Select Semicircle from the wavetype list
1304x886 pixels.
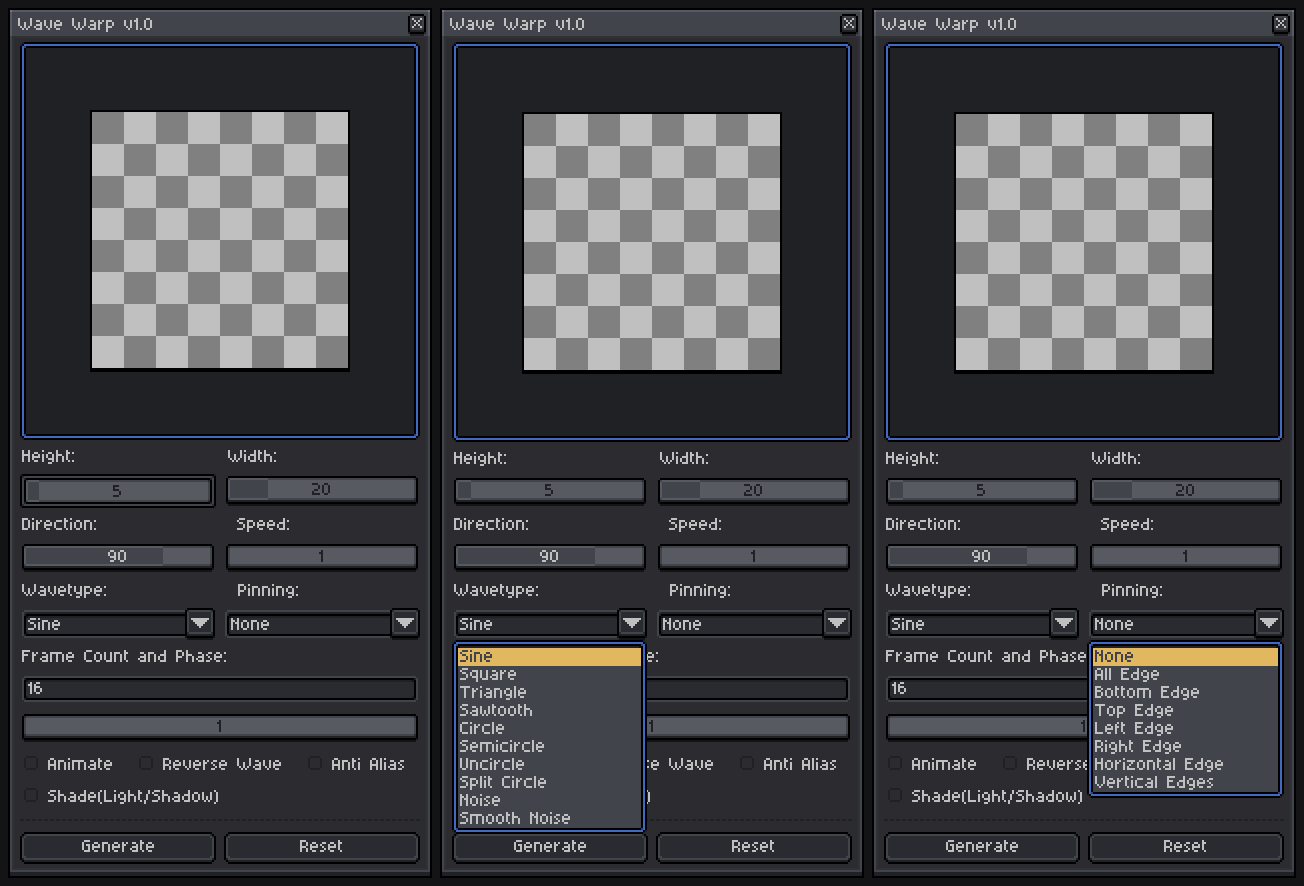click(549, 746)
